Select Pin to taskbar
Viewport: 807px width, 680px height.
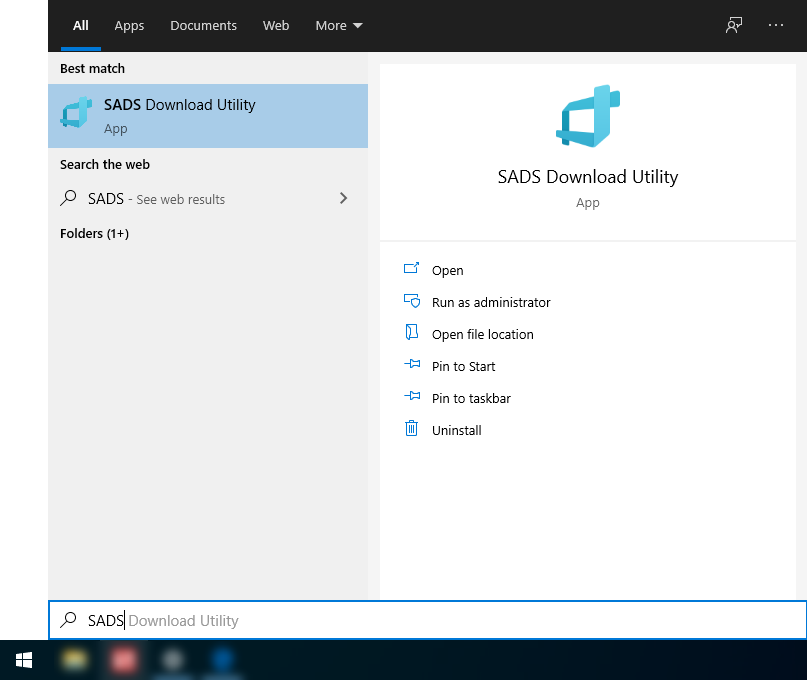471,398
